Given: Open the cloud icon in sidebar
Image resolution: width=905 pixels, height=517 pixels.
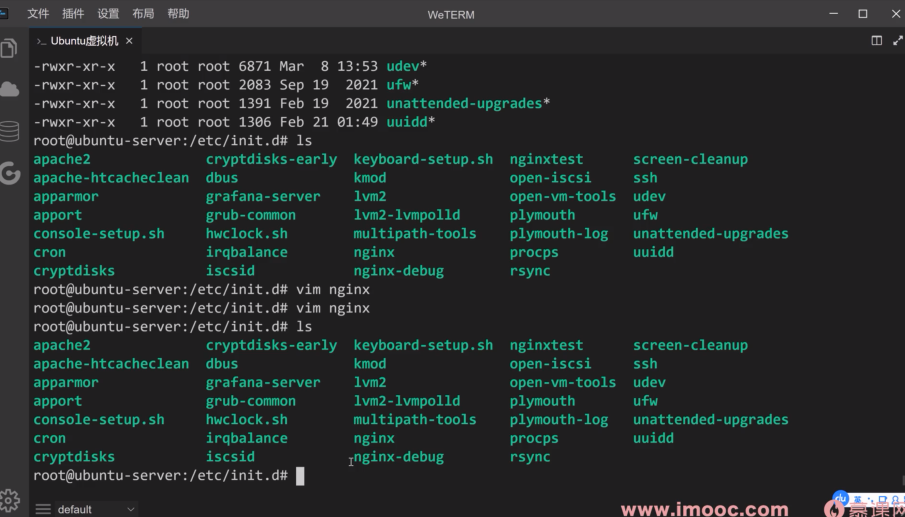Looking at the screenshot, I should [9, 89].
